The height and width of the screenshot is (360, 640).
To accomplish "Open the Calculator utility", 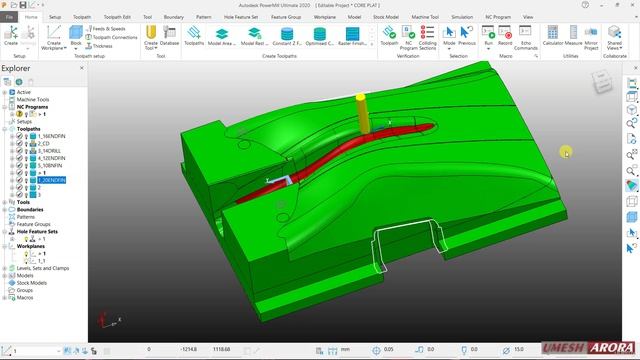I will tap(553, 35).
